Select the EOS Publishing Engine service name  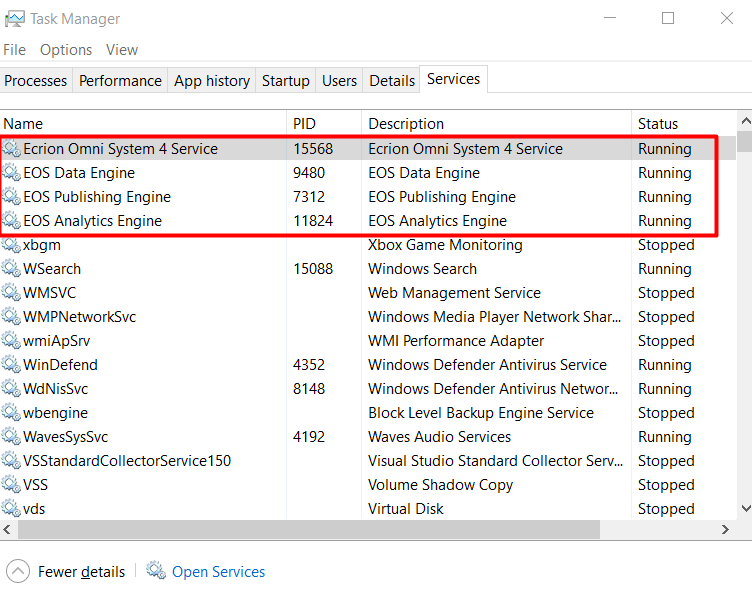pyautogui.click(x=97, y=197)
